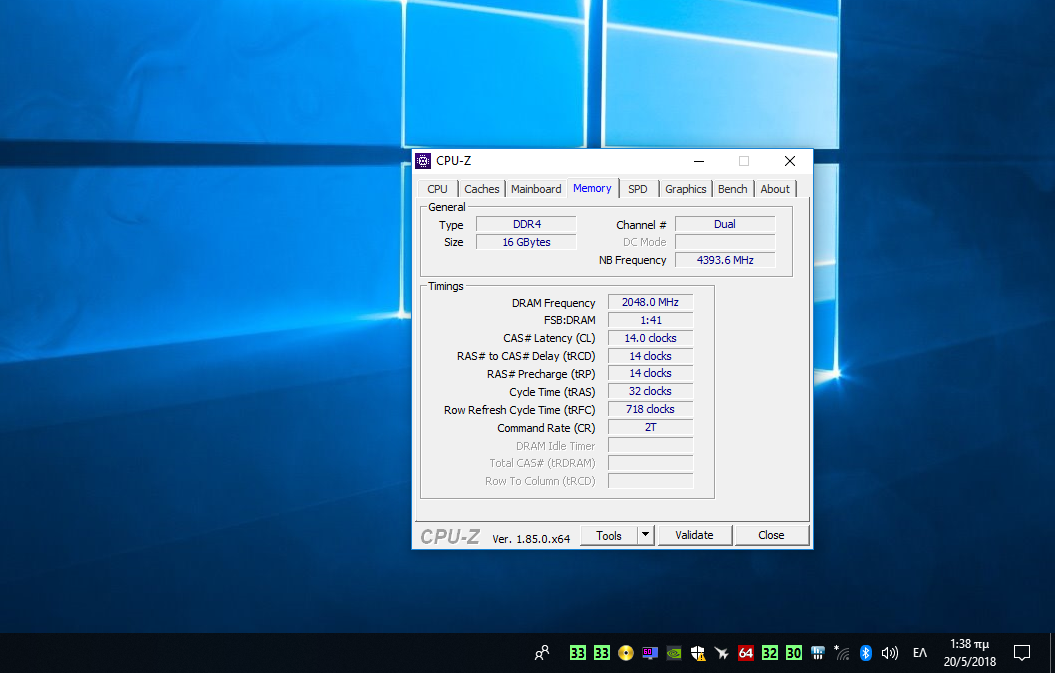This screenshot has height=673, width=1055.
Task: Click the green 32 temperature tray icon
Action: coord(770,653)
